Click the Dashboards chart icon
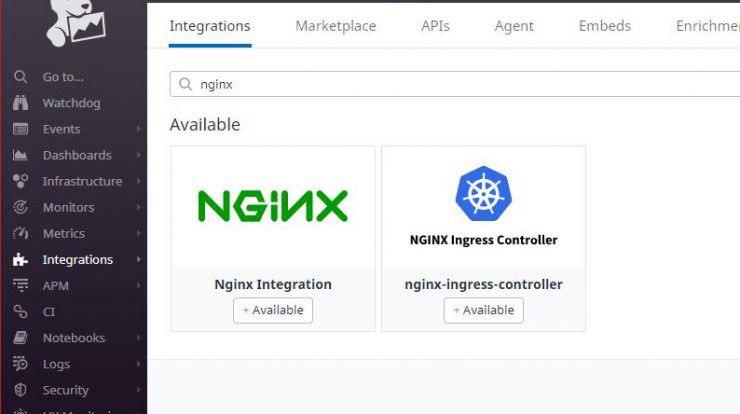This screenshot has width=740, height=414. [20, 155]
